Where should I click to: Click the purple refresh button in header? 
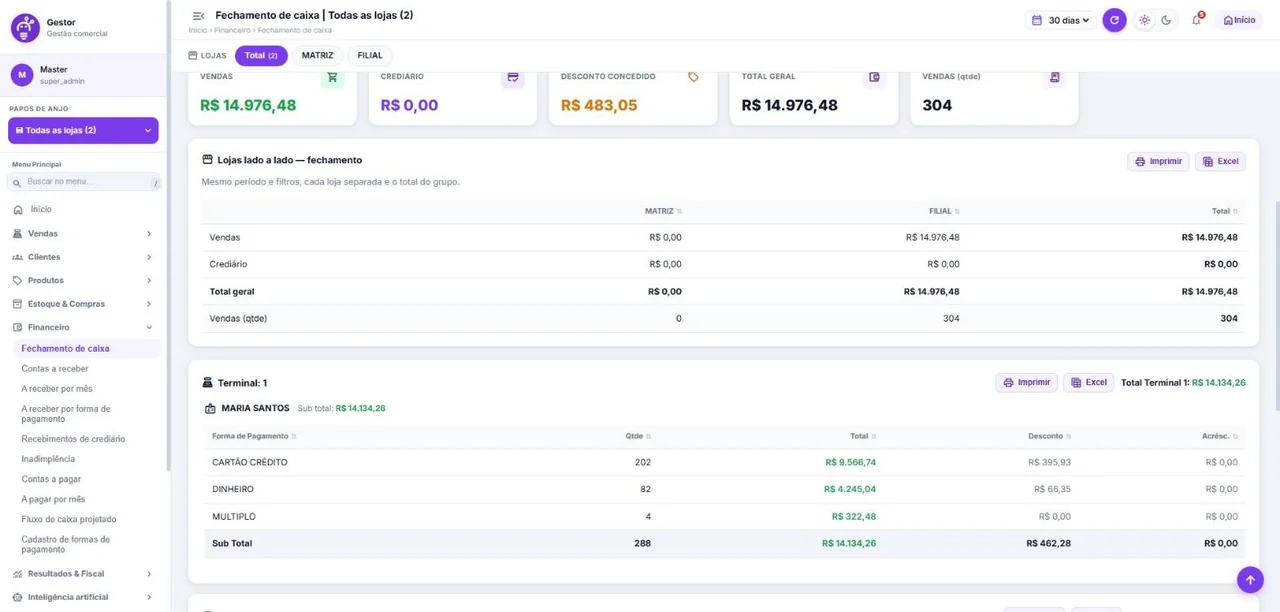coord(1114,20)
